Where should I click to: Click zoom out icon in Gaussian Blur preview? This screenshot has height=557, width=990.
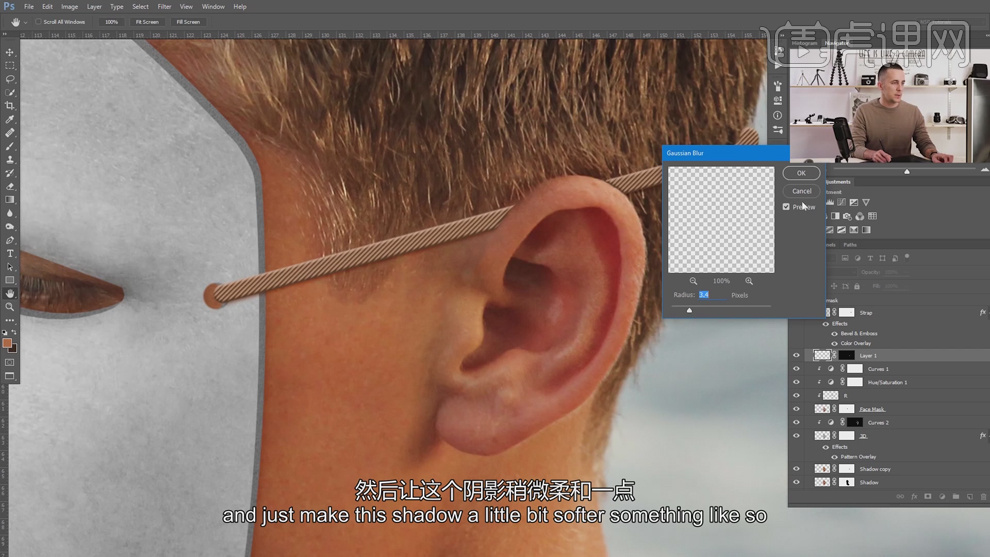693,281
